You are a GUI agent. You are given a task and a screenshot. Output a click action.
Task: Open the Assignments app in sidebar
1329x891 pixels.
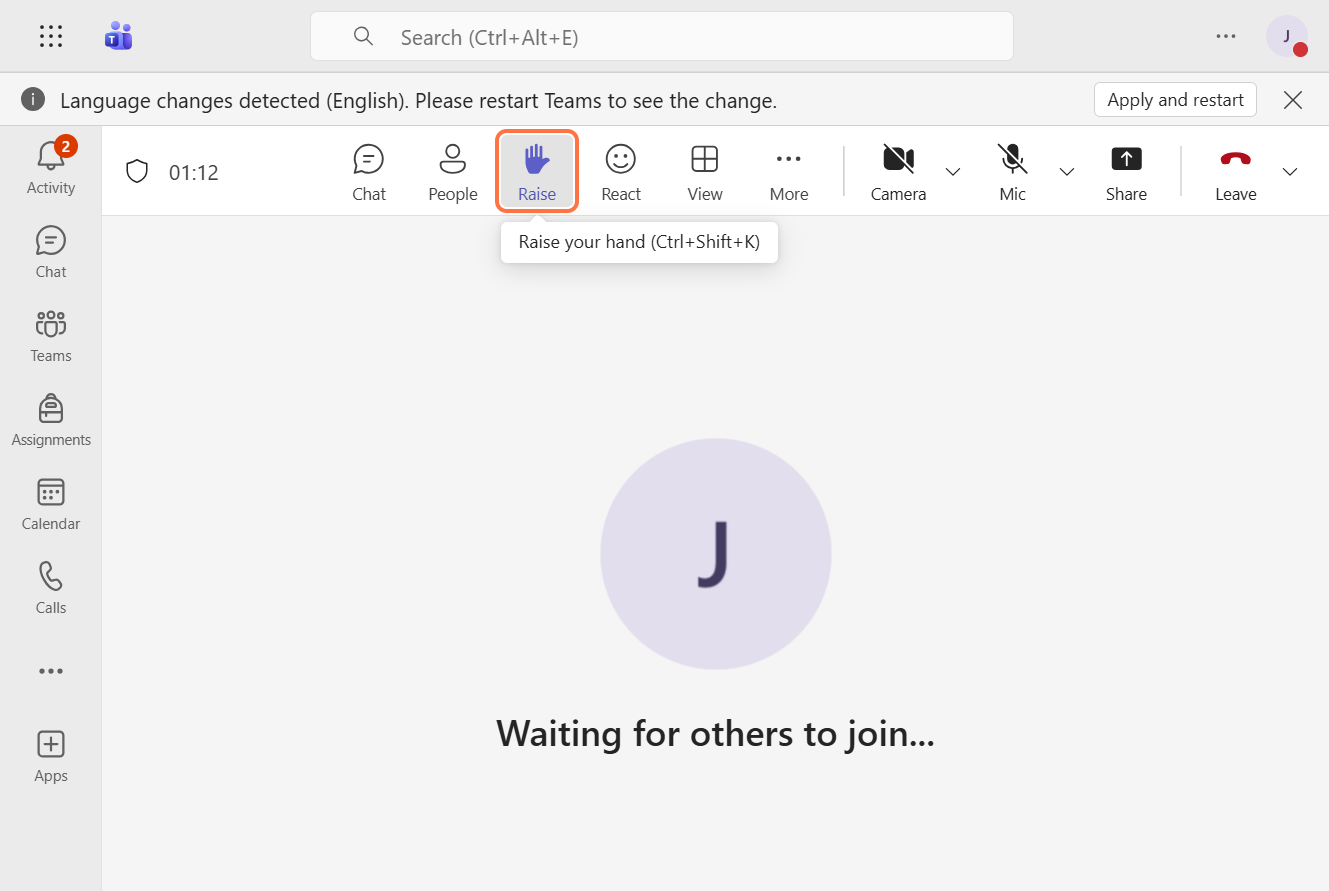pyautogui.click(x=51, y=420)
